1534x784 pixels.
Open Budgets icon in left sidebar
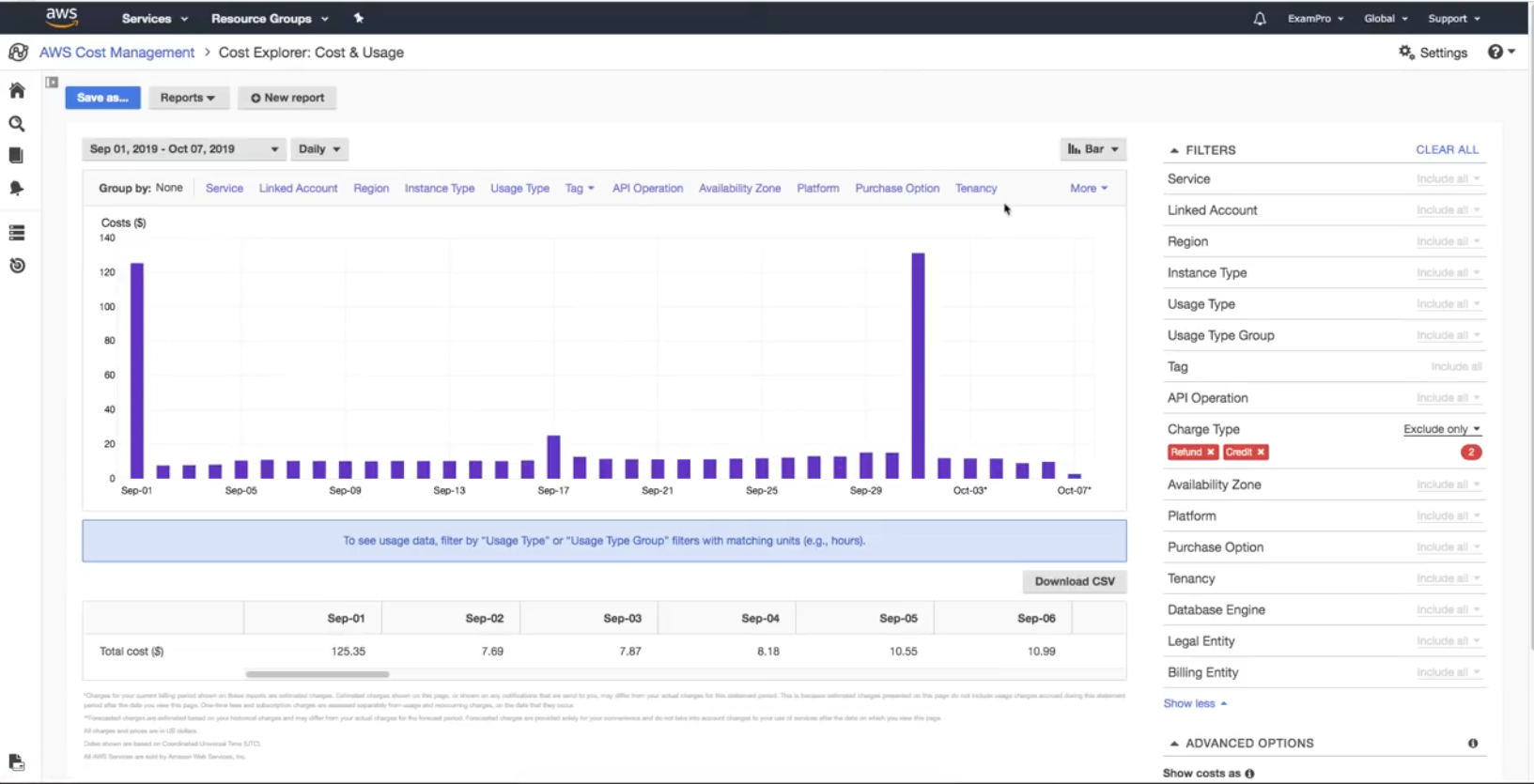pyautogui.click(x=16, y=189)
